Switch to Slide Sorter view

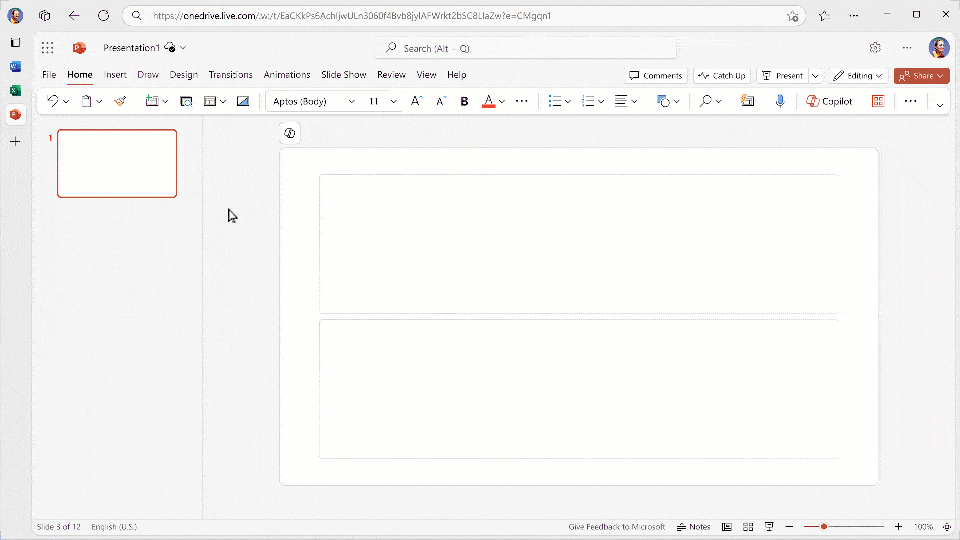point(748,527)
